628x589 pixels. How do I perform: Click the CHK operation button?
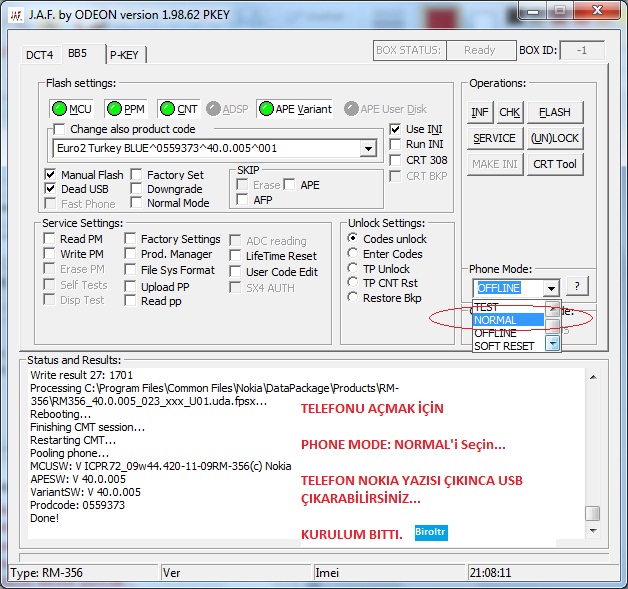[509, 112]
